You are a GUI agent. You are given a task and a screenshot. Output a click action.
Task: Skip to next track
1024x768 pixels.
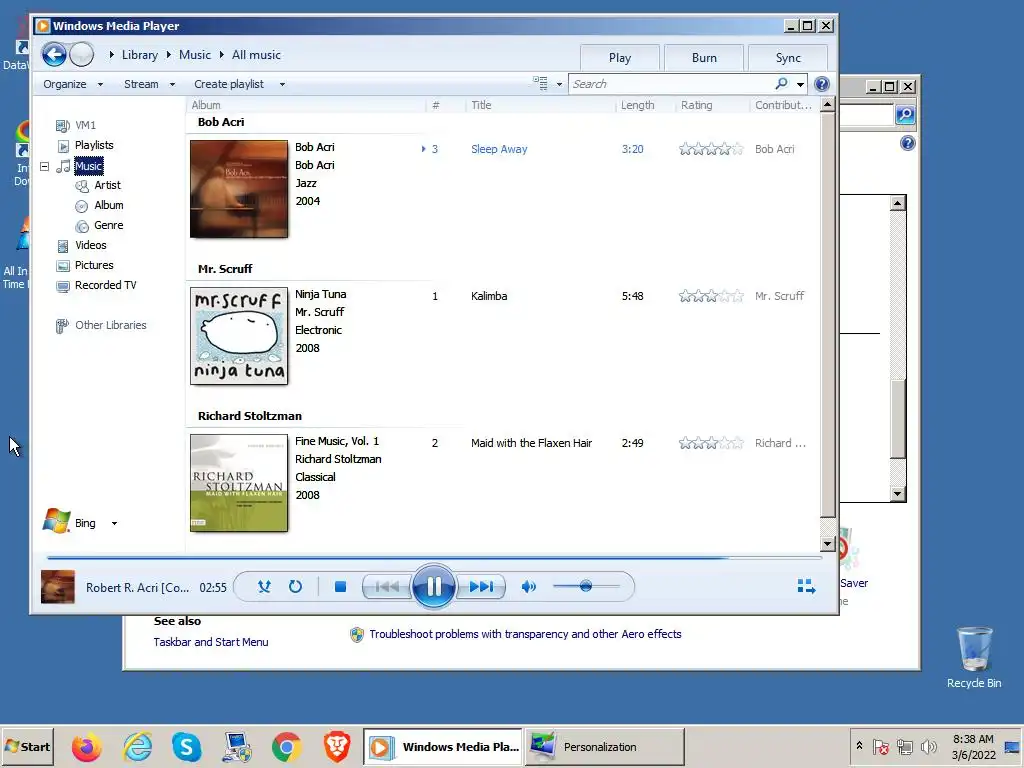coord(481,586)
